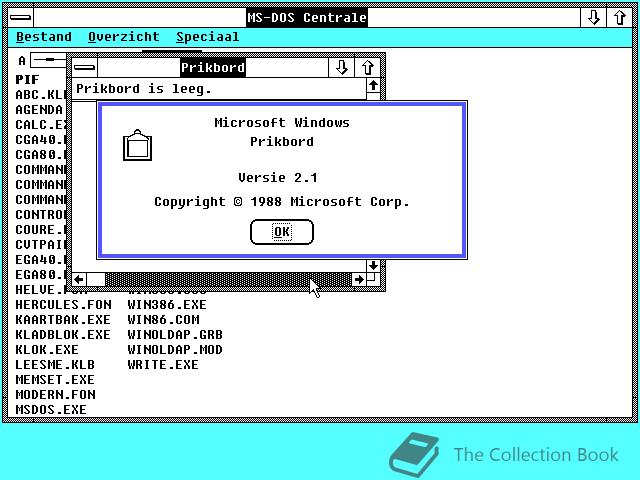Click the MS-DOS Centrale title bar

(307, 18)
